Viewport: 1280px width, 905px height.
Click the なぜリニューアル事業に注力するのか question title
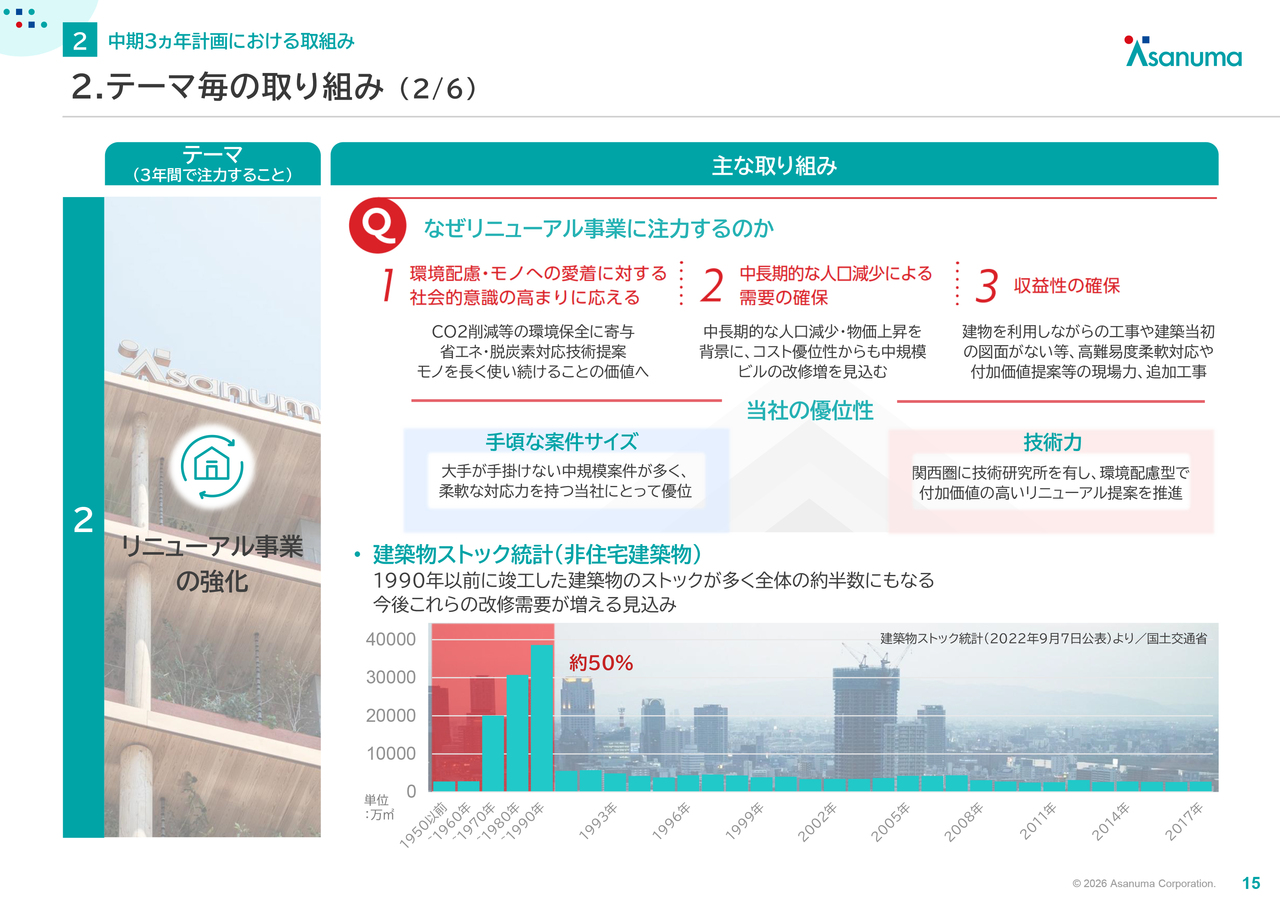tap(598, 229)
